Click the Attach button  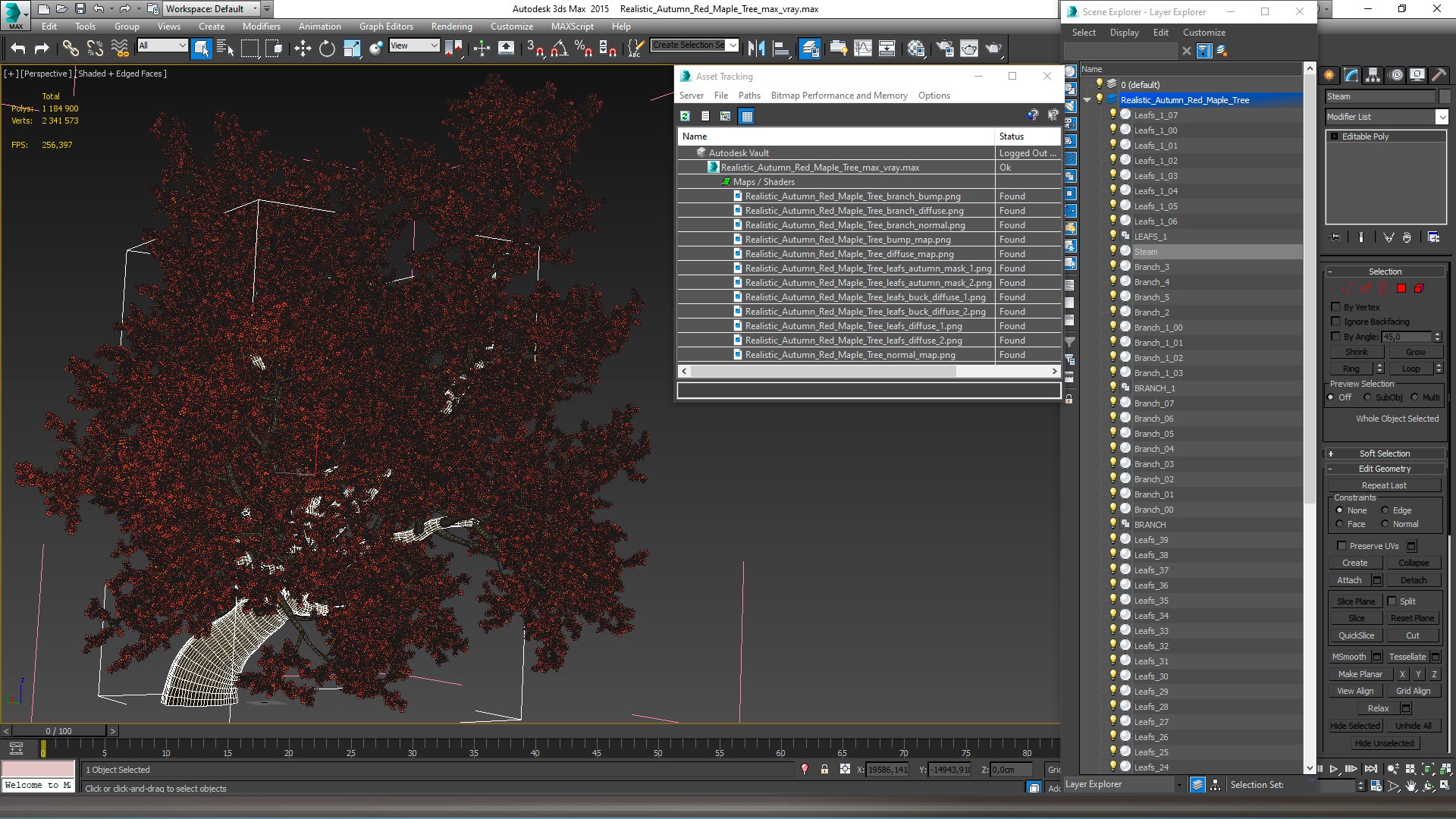point(1349,580)
